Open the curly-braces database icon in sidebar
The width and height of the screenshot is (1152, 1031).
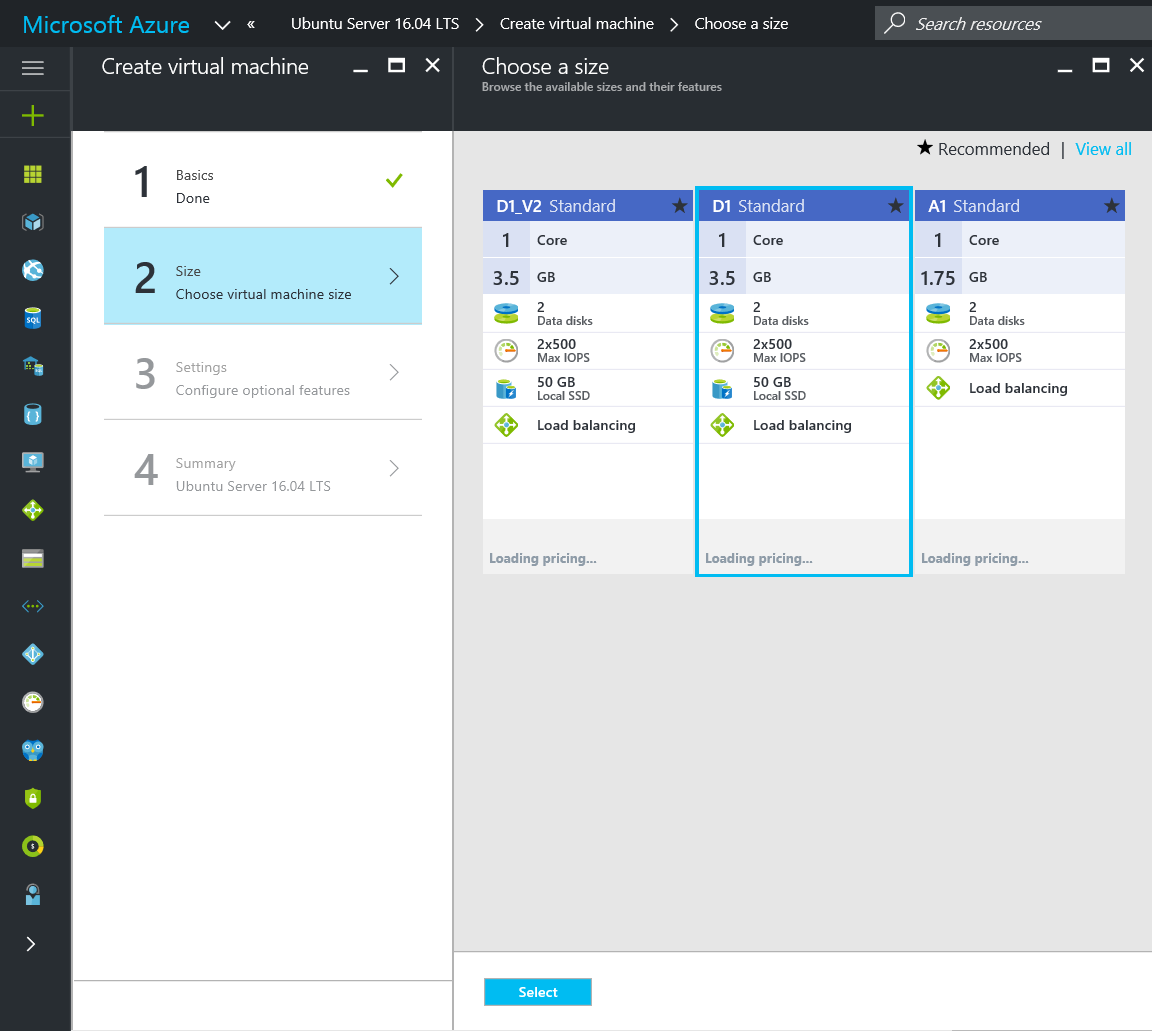click(32, 414)
